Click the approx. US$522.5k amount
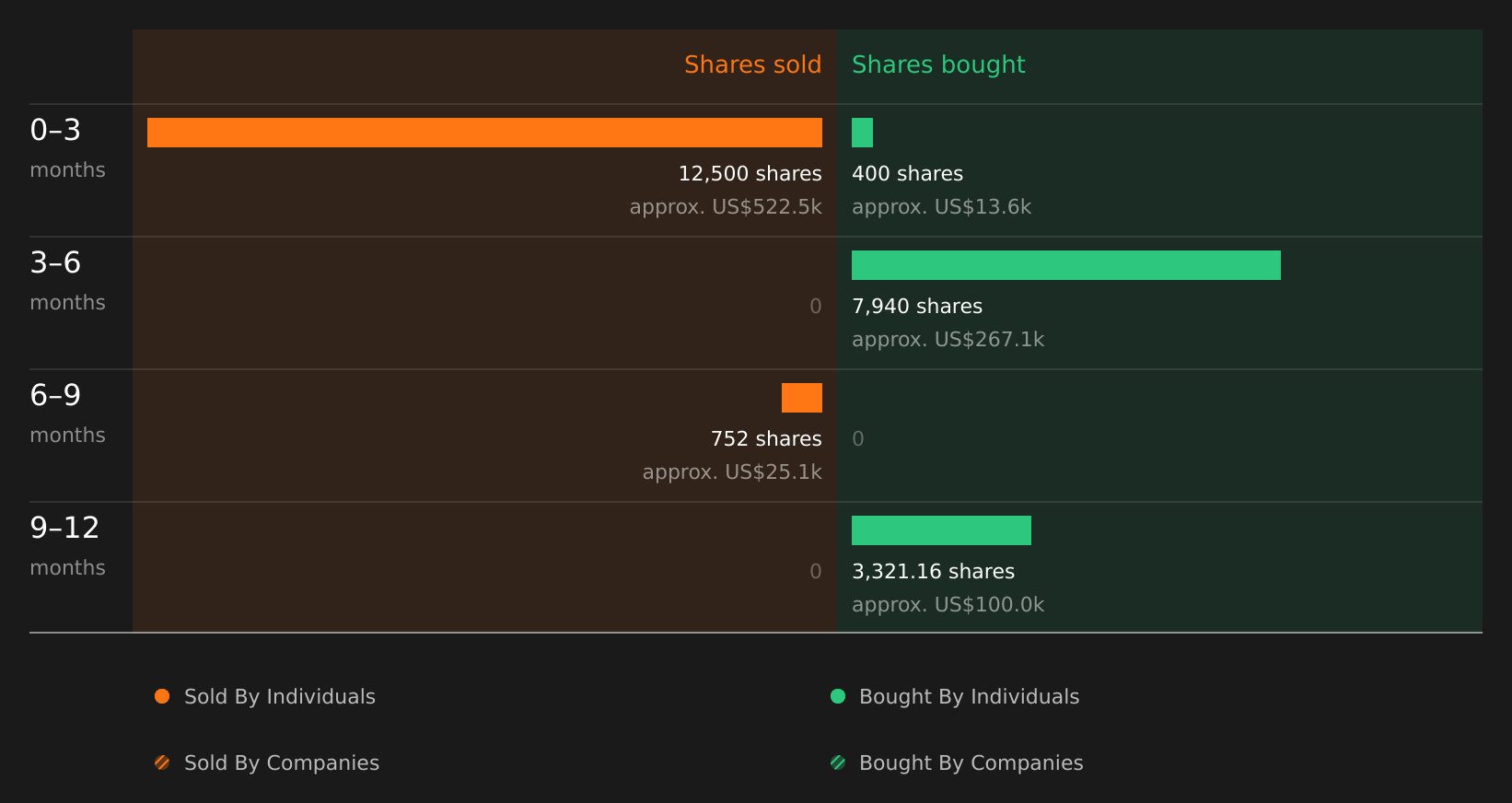 [x=726, y=206]
